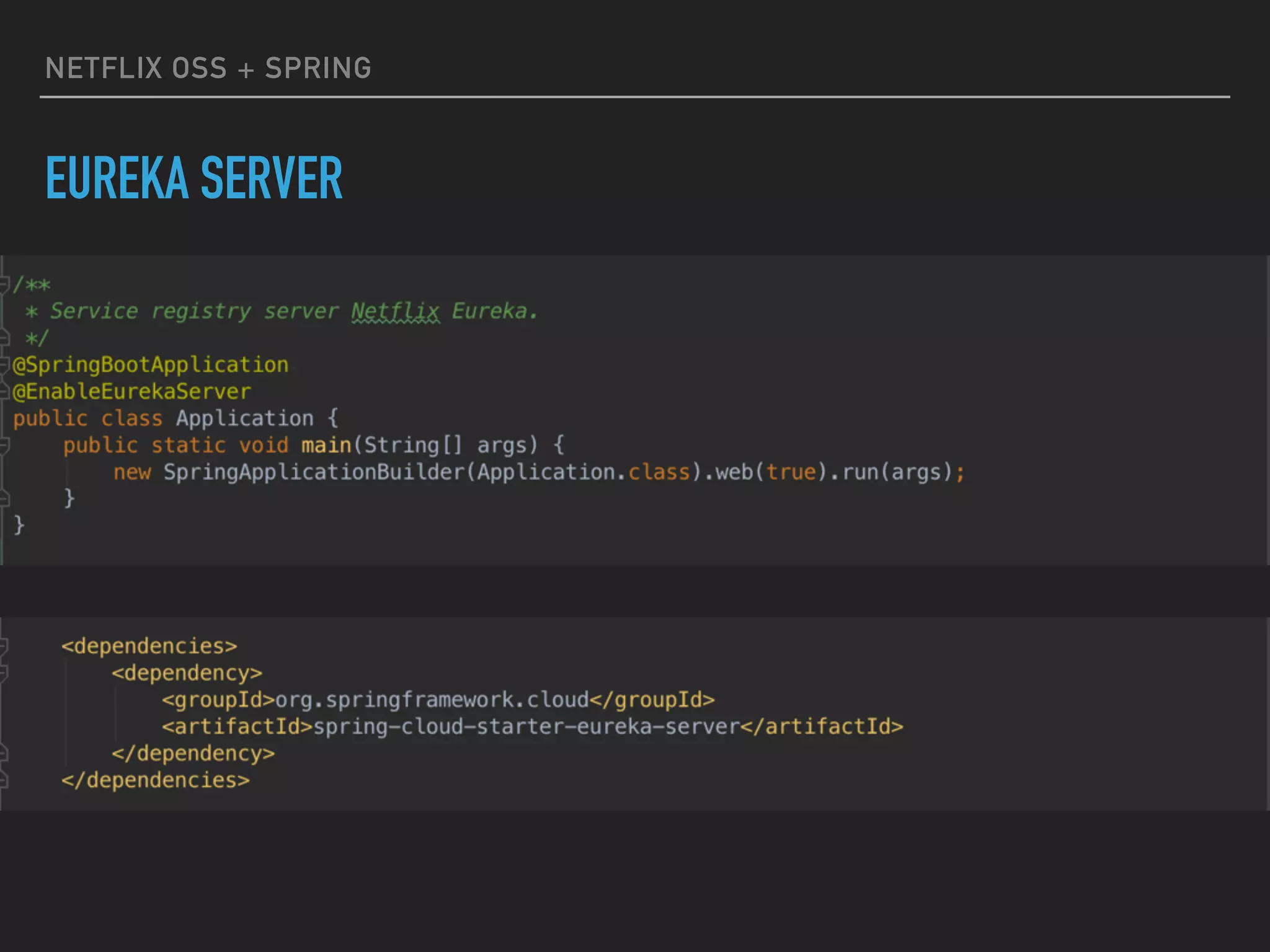1270x952 pixels.
Task: Click the static keyword
Action: click(189, 445)
